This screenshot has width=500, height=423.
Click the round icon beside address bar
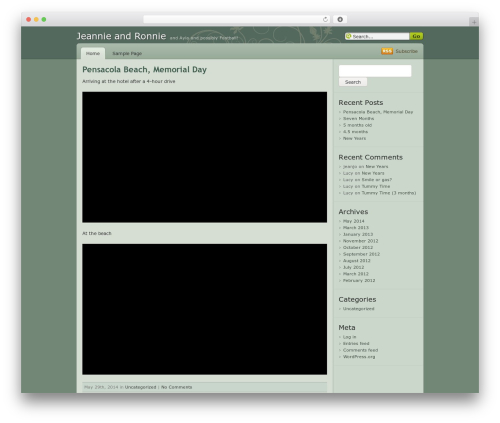tap(340, 20)
